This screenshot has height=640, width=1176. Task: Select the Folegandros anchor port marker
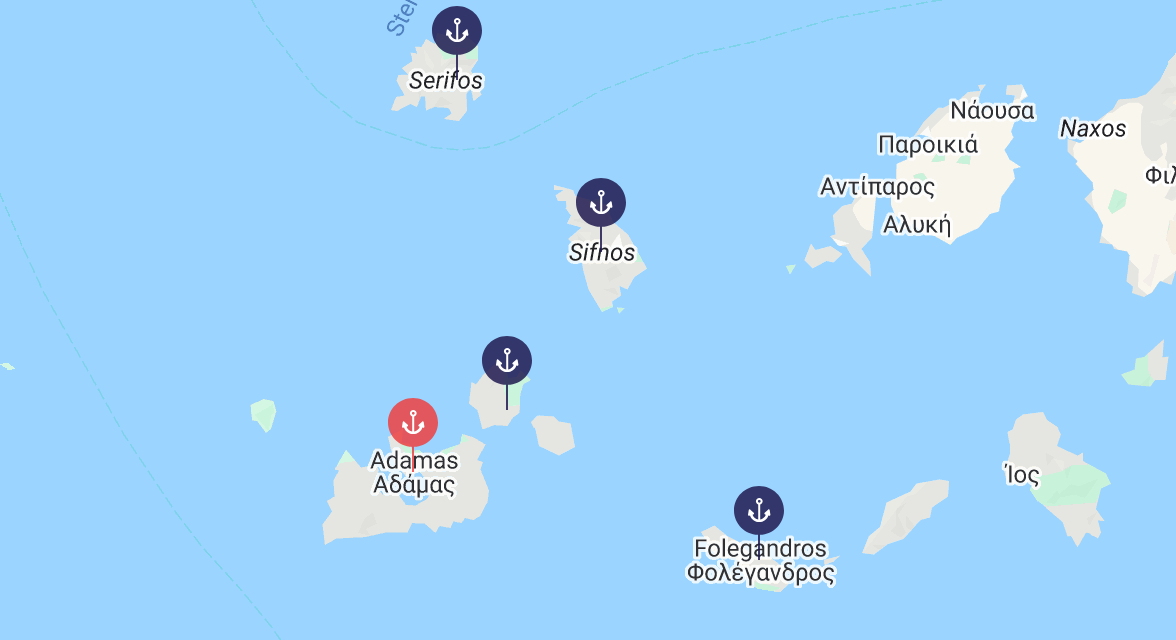click(x=759, y=511)
